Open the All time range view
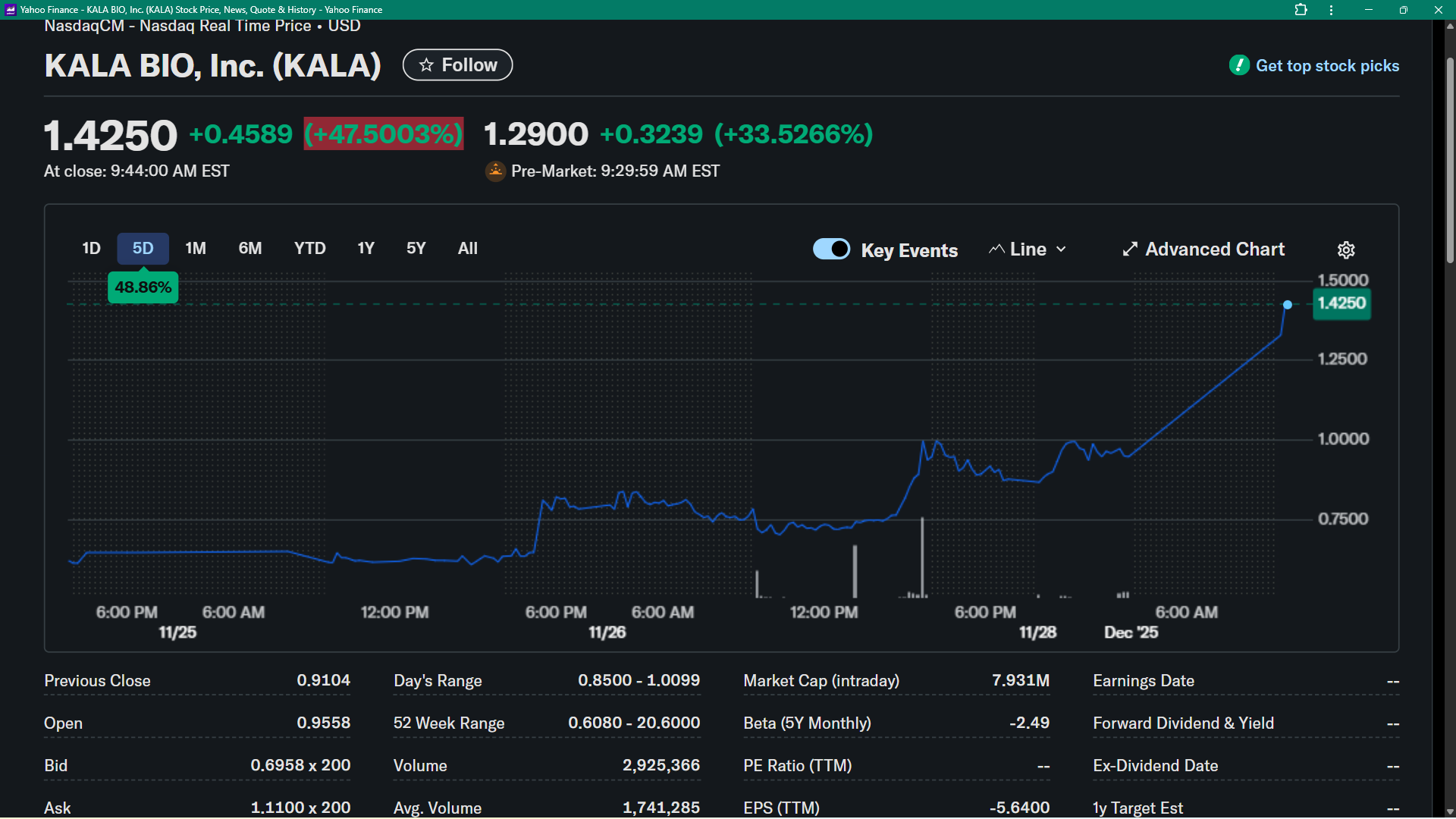 (467, 248)
